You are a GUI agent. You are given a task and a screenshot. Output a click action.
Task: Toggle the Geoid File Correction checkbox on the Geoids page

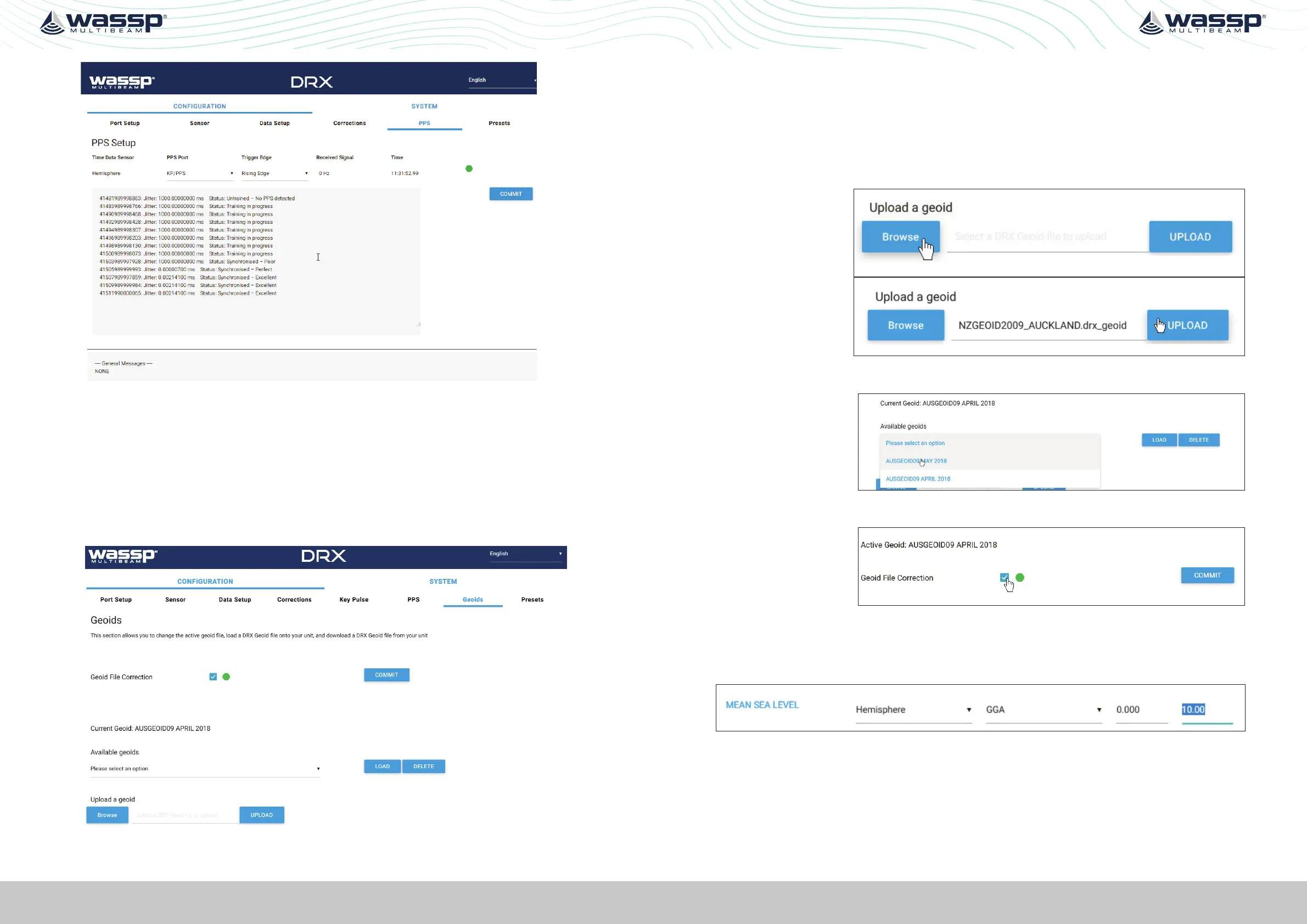pos(213,677)
